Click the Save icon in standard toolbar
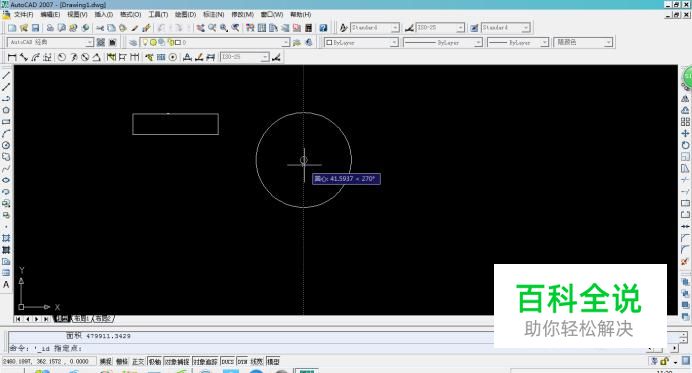 [35, 28]
